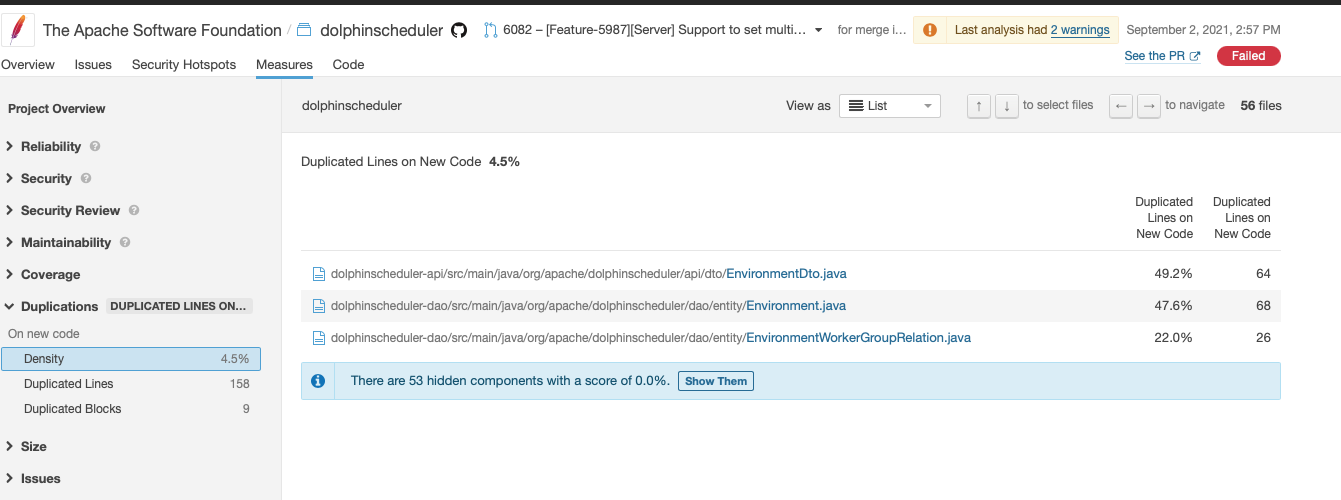This screenshot has height=500, width=1341.
Task: Click the duplicated lines value 26
Action: click(x=1263, y=338)
